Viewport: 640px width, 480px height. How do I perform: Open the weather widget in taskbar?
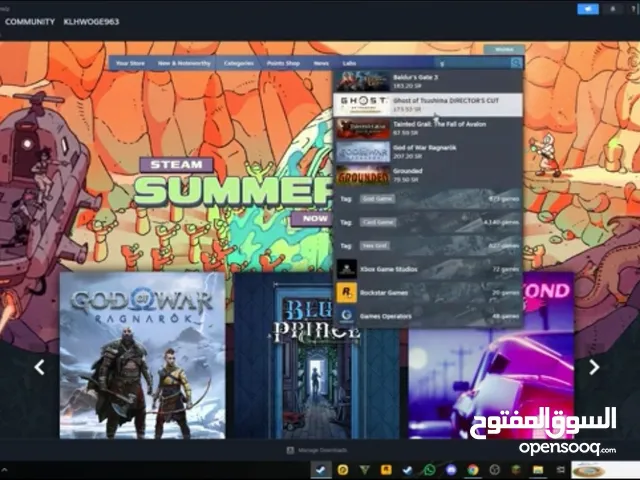pos(605,470)
